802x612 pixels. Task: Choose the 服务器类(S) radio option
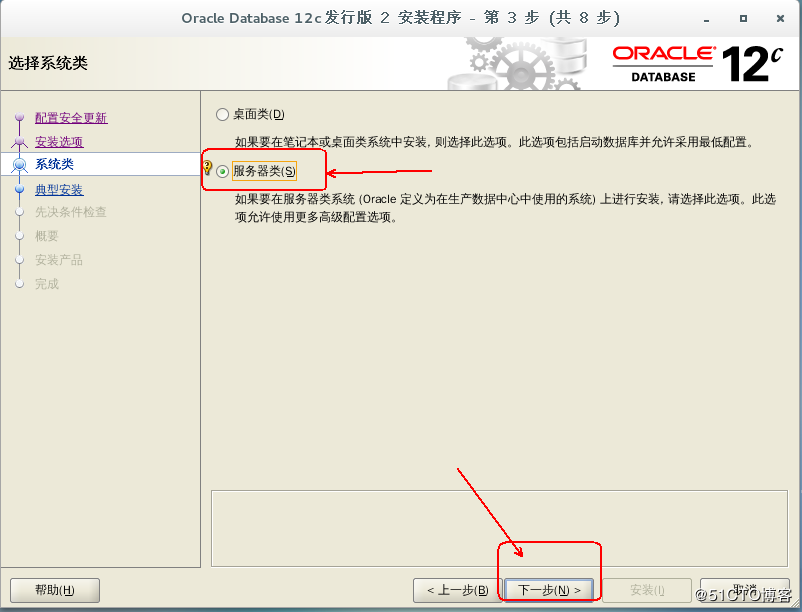click(x=222, y=171)
